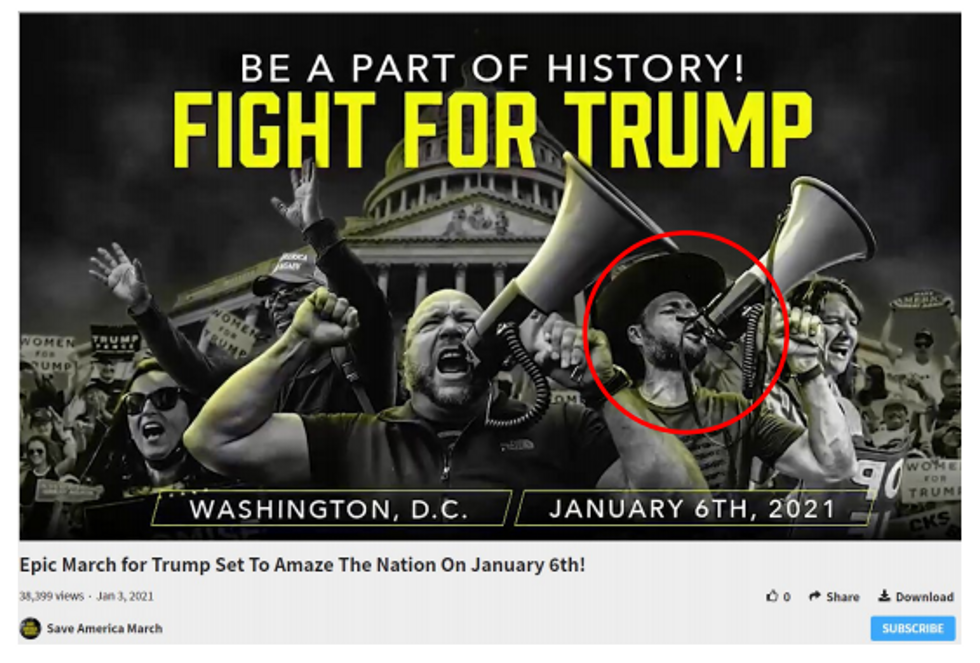Open the Save America March channel avatar
This screenshot has width=980, height=663.
pyautogui.click(x=30, y=628)
